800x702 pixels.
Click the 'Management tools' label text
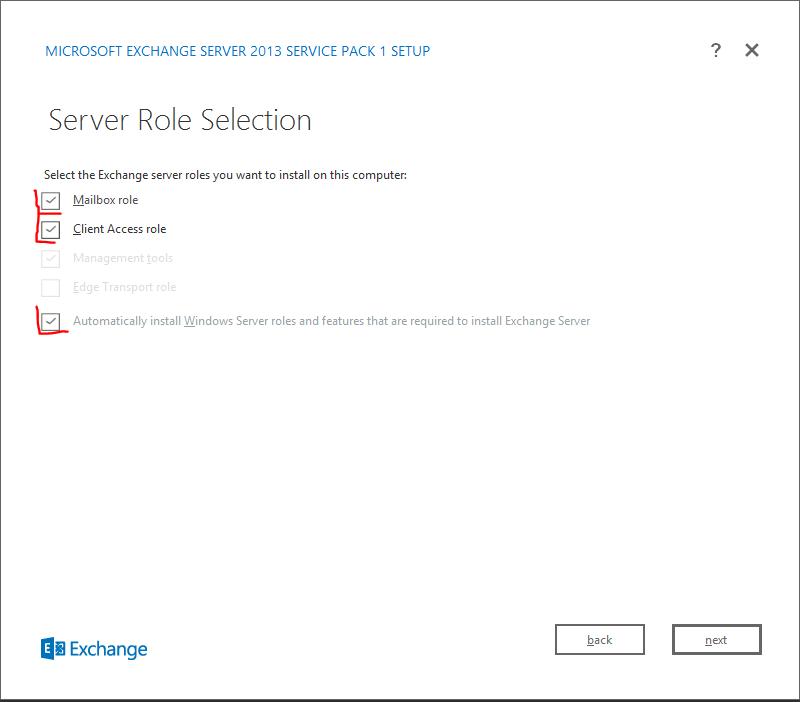[122, 258]
